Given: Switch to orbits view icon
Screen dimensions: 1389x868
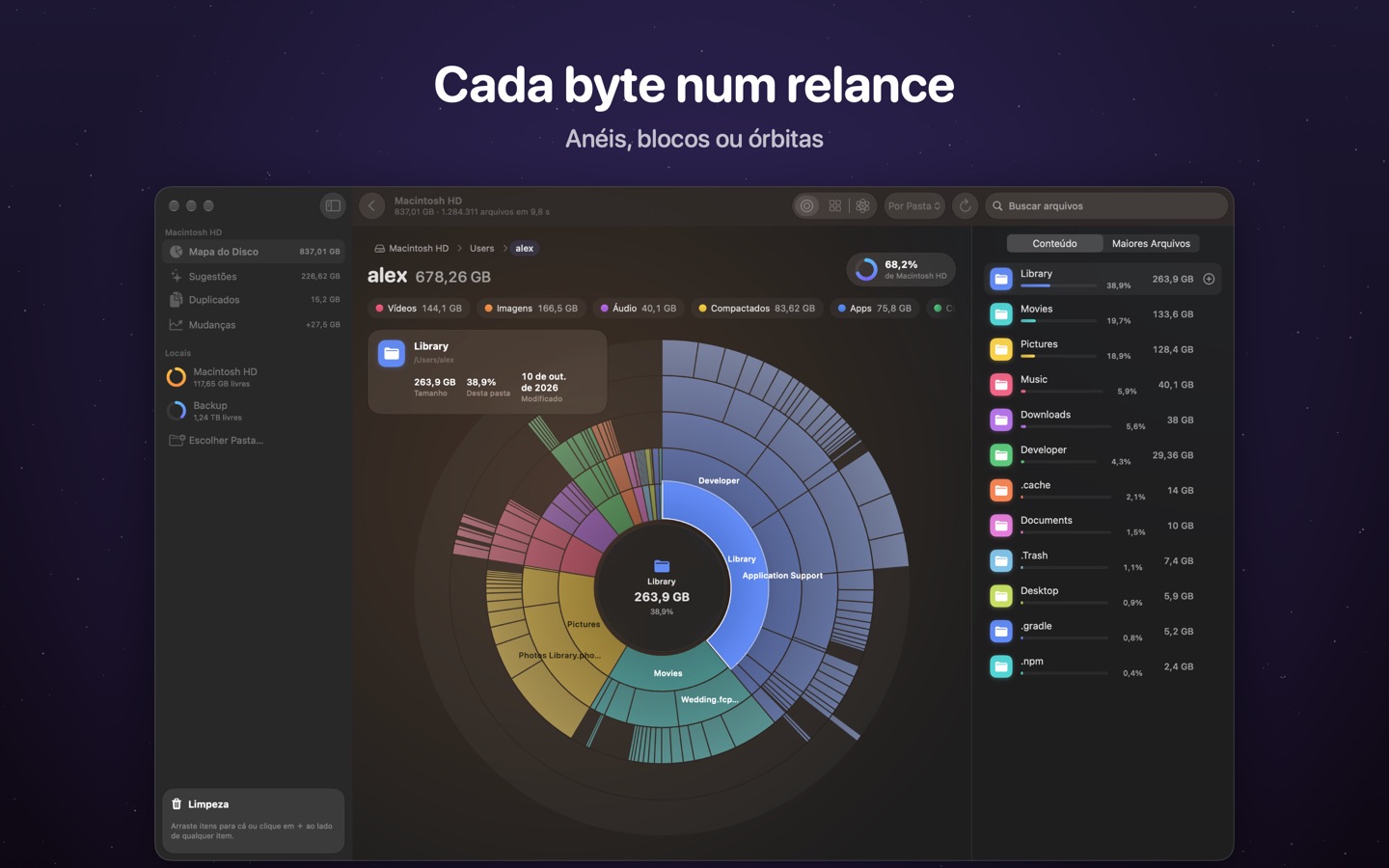Looking at the screenshot, I should 863,205.
